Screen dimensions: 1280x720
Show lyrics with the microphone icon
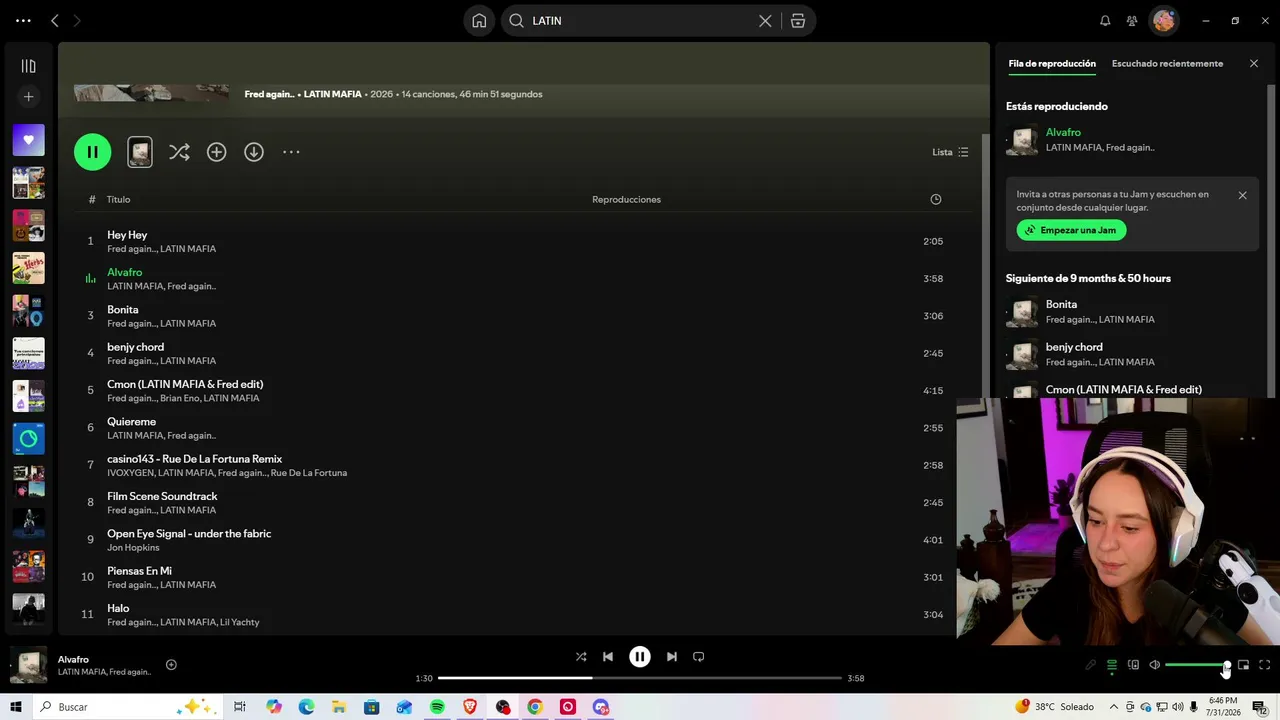point(1090,665)
